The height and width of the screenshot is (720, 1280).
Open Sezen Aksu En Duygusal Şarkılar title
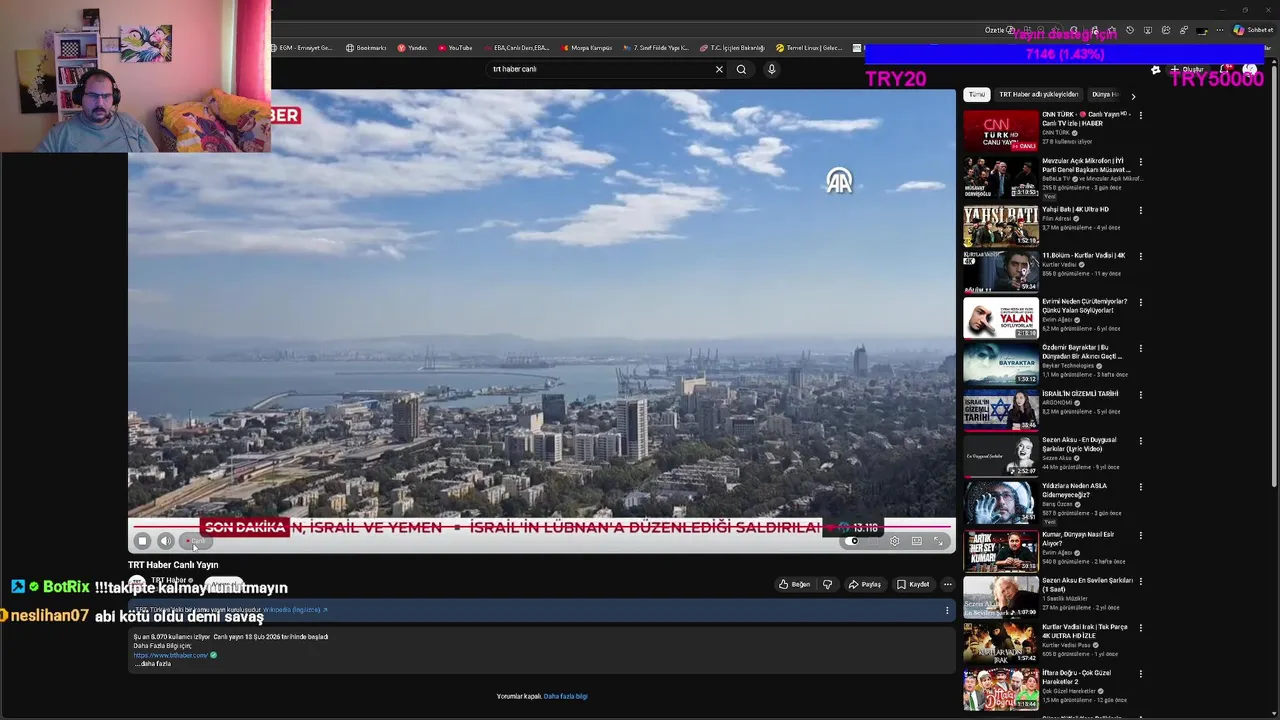pos(1079,444)
